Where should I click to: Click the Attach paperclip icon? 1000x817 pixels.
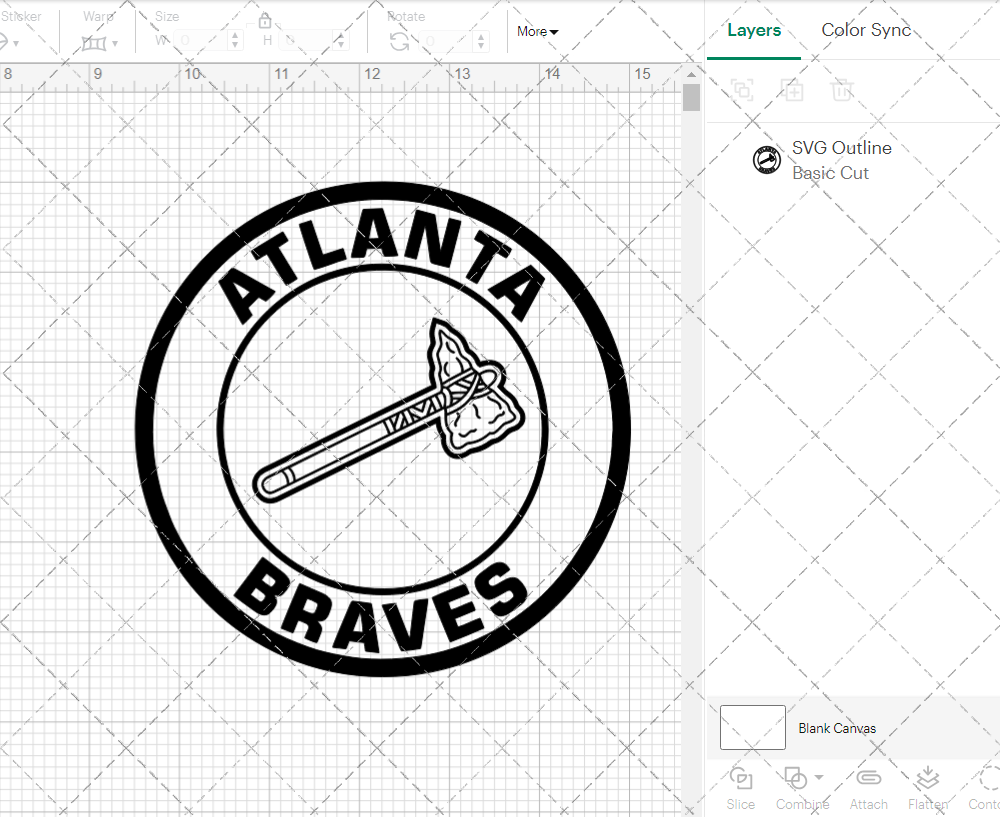pyautogui.click(x=868, y=779)
